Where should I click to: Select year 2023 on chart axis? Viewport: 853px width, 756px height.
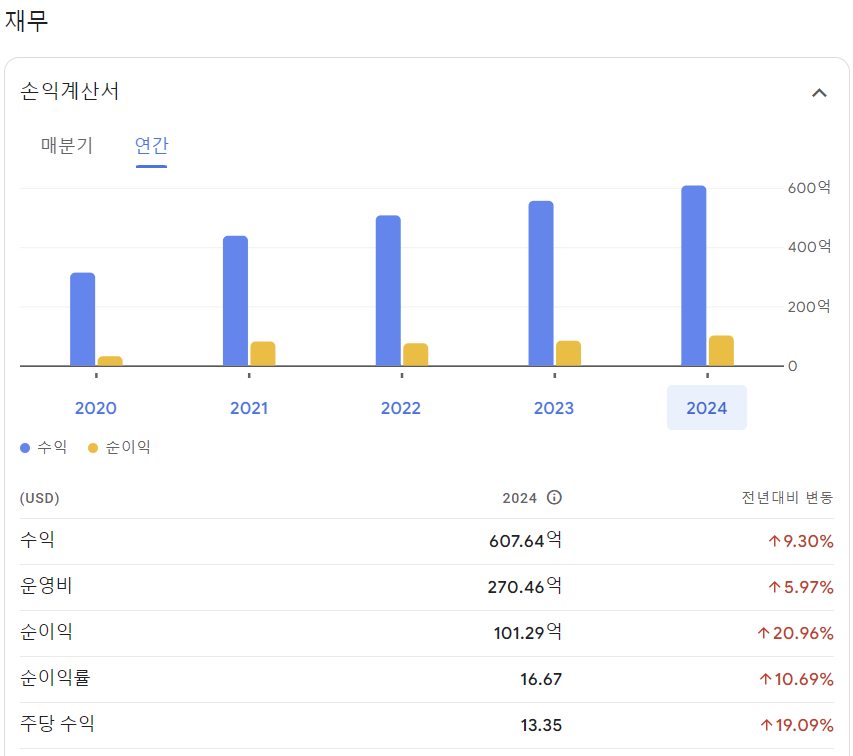[x=554, y=408]
